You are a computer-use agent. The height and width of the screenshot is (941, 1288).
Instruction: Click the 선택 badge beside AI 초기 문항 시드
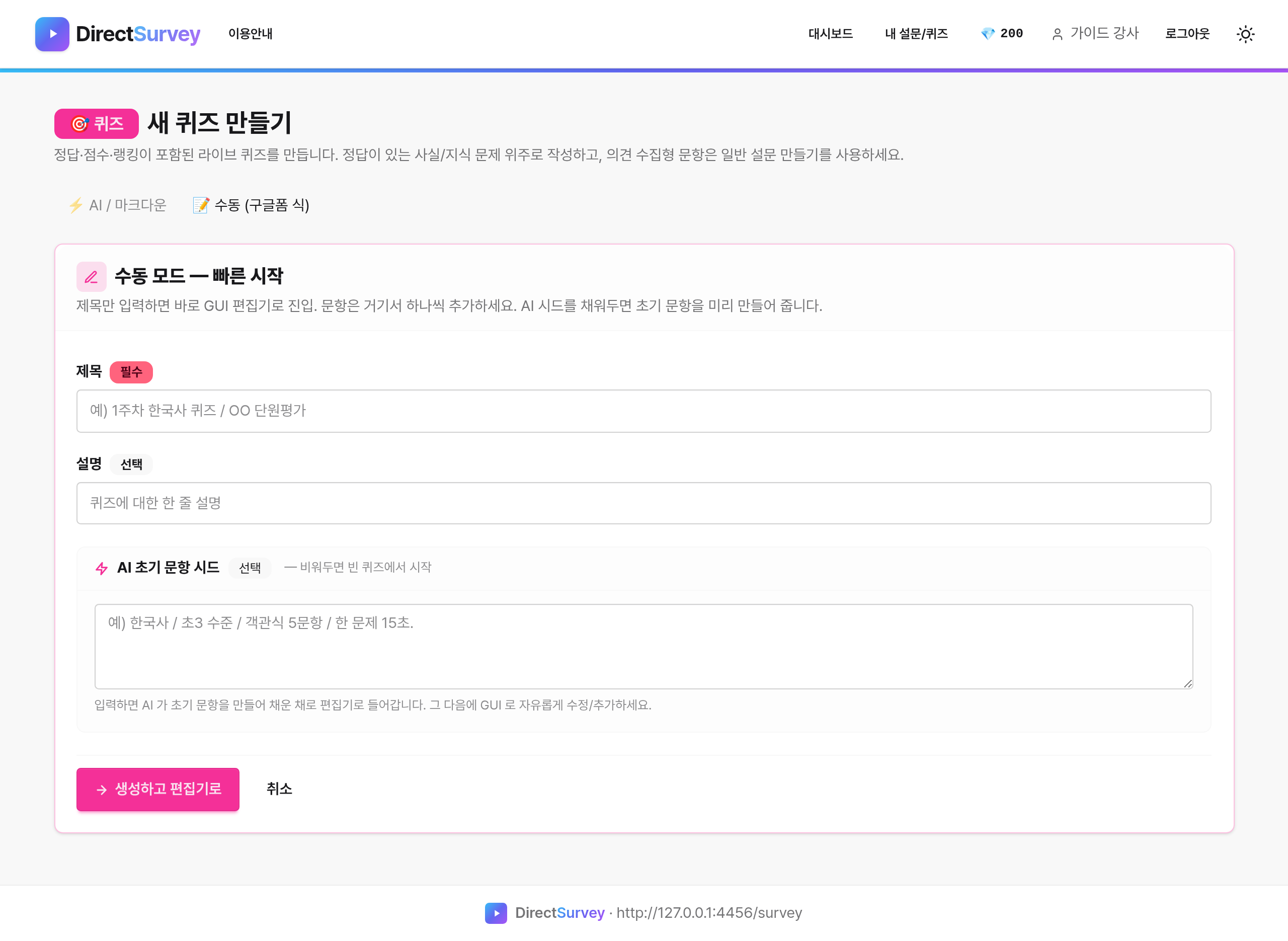[250, 568]
